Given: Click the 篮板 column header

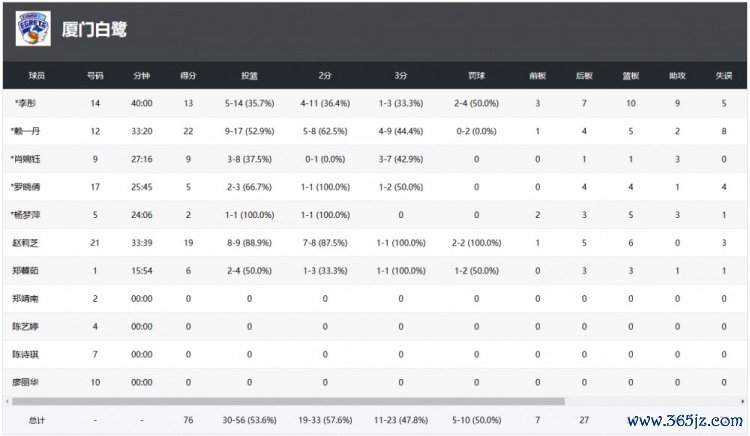Looking at the screenshot, I should click(x=630, y=75).
